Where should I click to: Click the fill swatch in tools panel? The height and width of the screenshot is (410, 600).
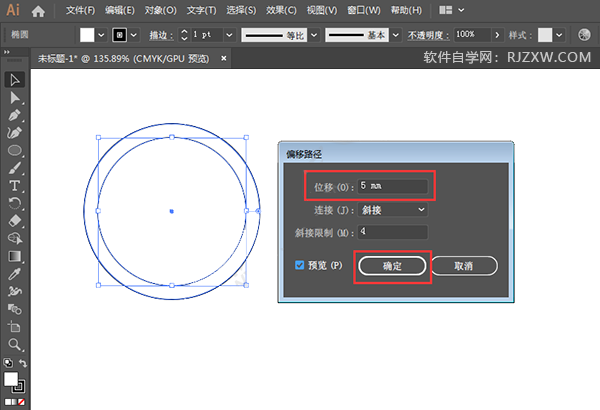pyautogui.click(x=11, y=379)
